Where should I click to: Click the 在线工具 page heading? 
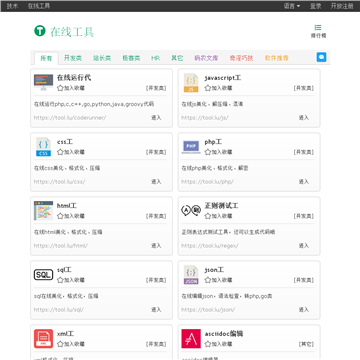[72, 32]
